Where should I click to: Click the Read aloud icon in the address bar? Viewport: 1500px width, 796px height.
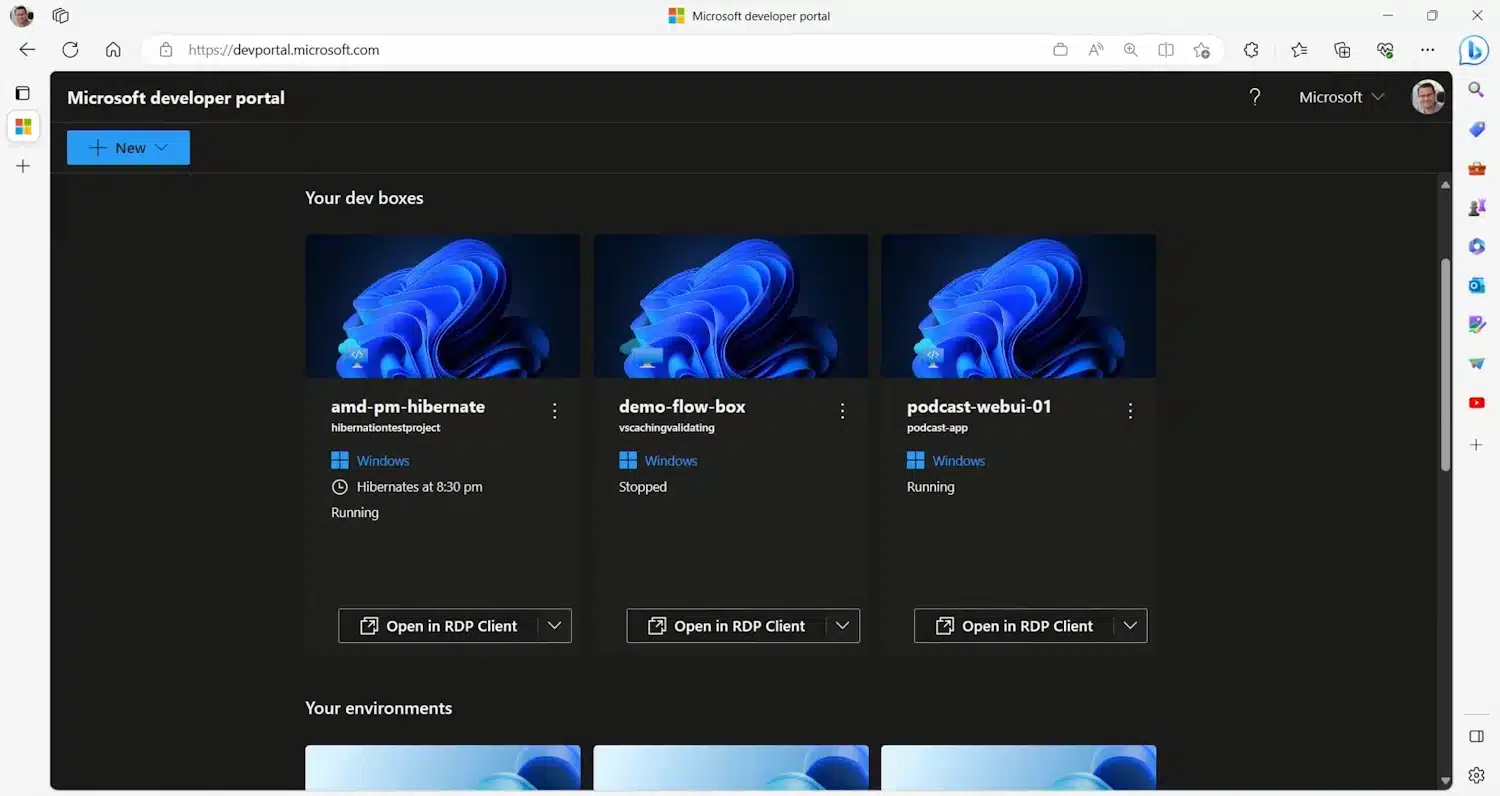pyautogui.click(x=1095, y=49)
